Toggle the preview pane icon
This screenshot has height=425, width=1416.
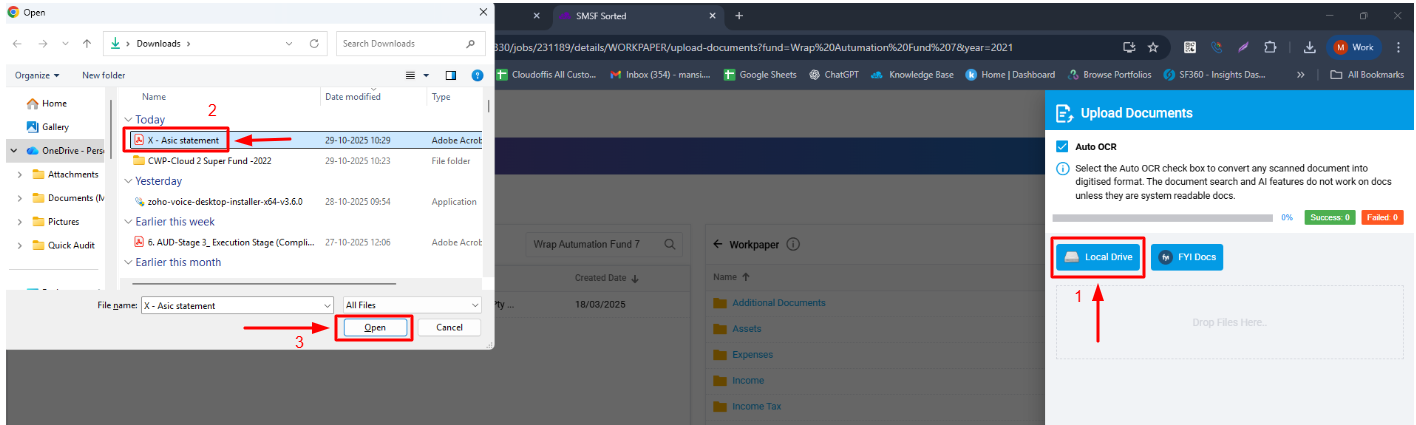click(450, 75)
